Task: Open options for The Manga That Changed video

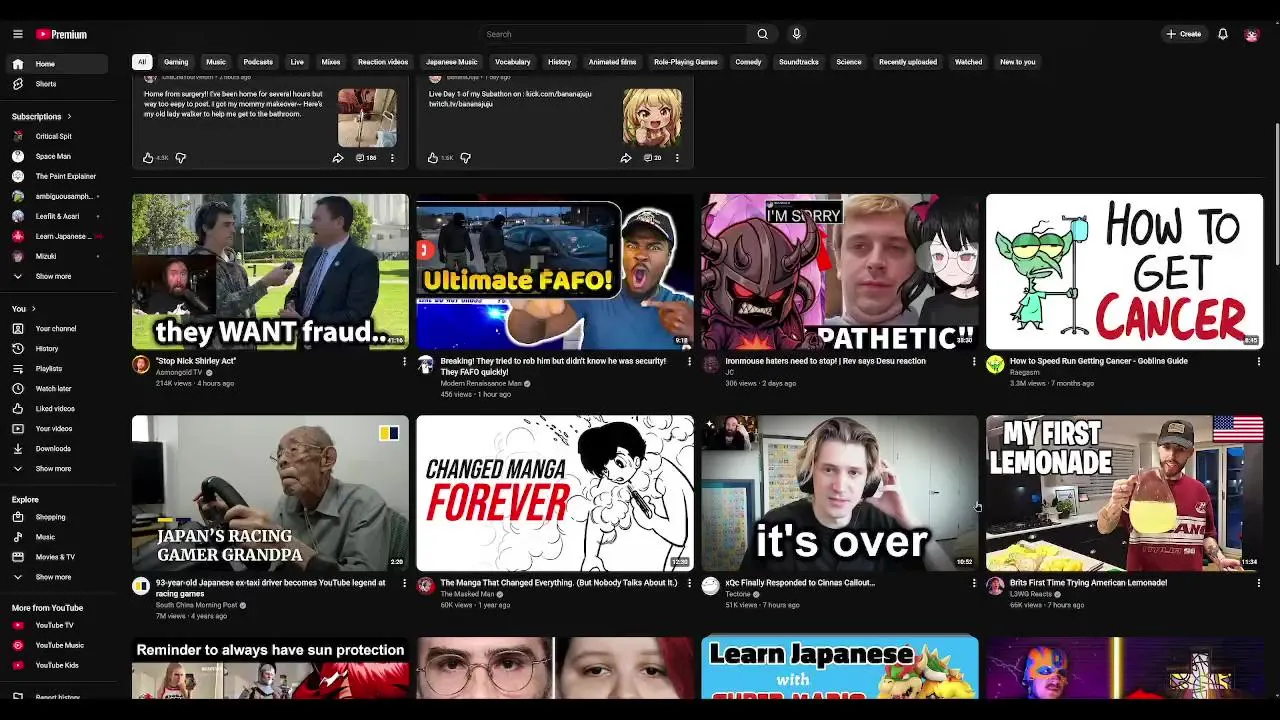Action: 689,583
